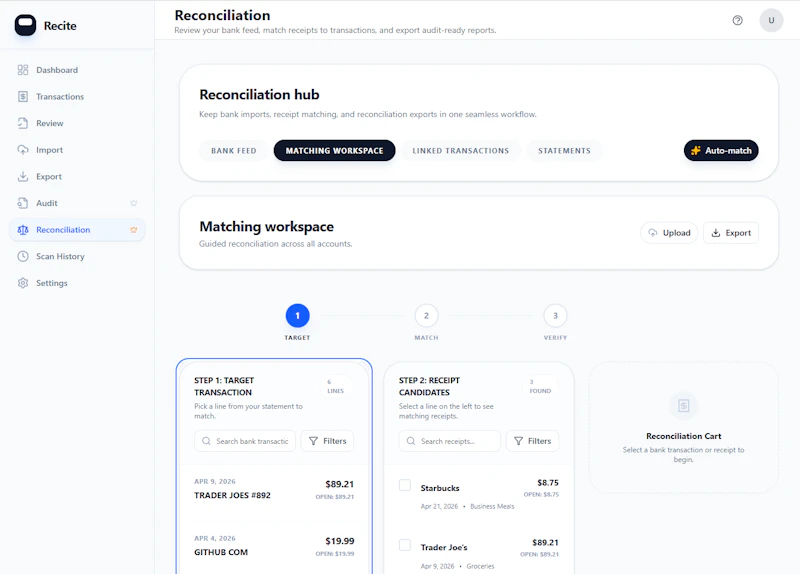
Task: Click the $89.21 amount on TRADER JOES #892
Action: (x=339, y=484)
